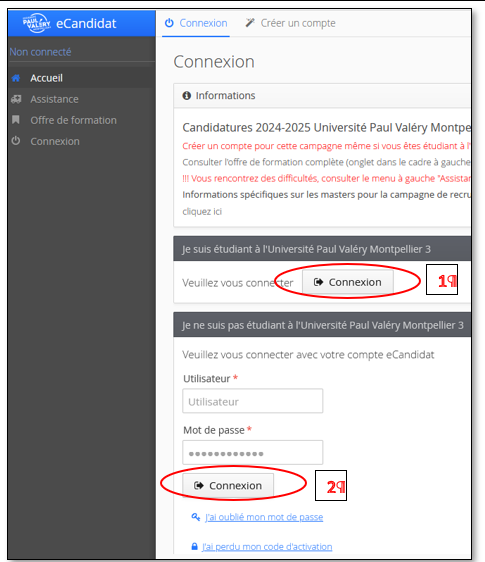Click Connexion button for Paul Valéry students
The height and width of the screenshot is (562, 485).
[348, 282]
